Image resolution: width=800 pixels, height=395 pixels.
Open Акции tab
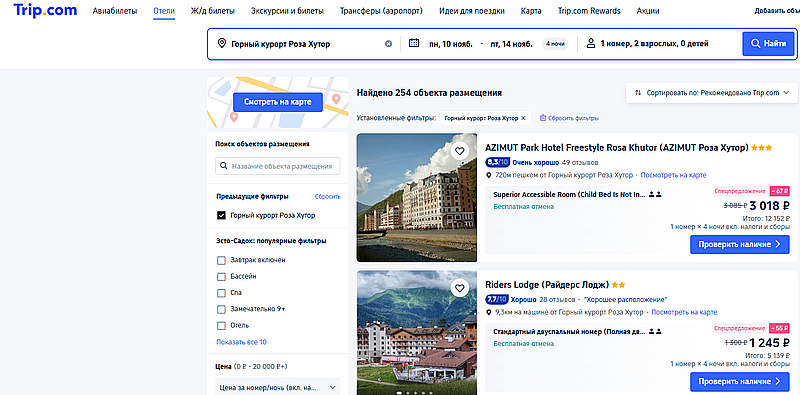click(648, 11)
